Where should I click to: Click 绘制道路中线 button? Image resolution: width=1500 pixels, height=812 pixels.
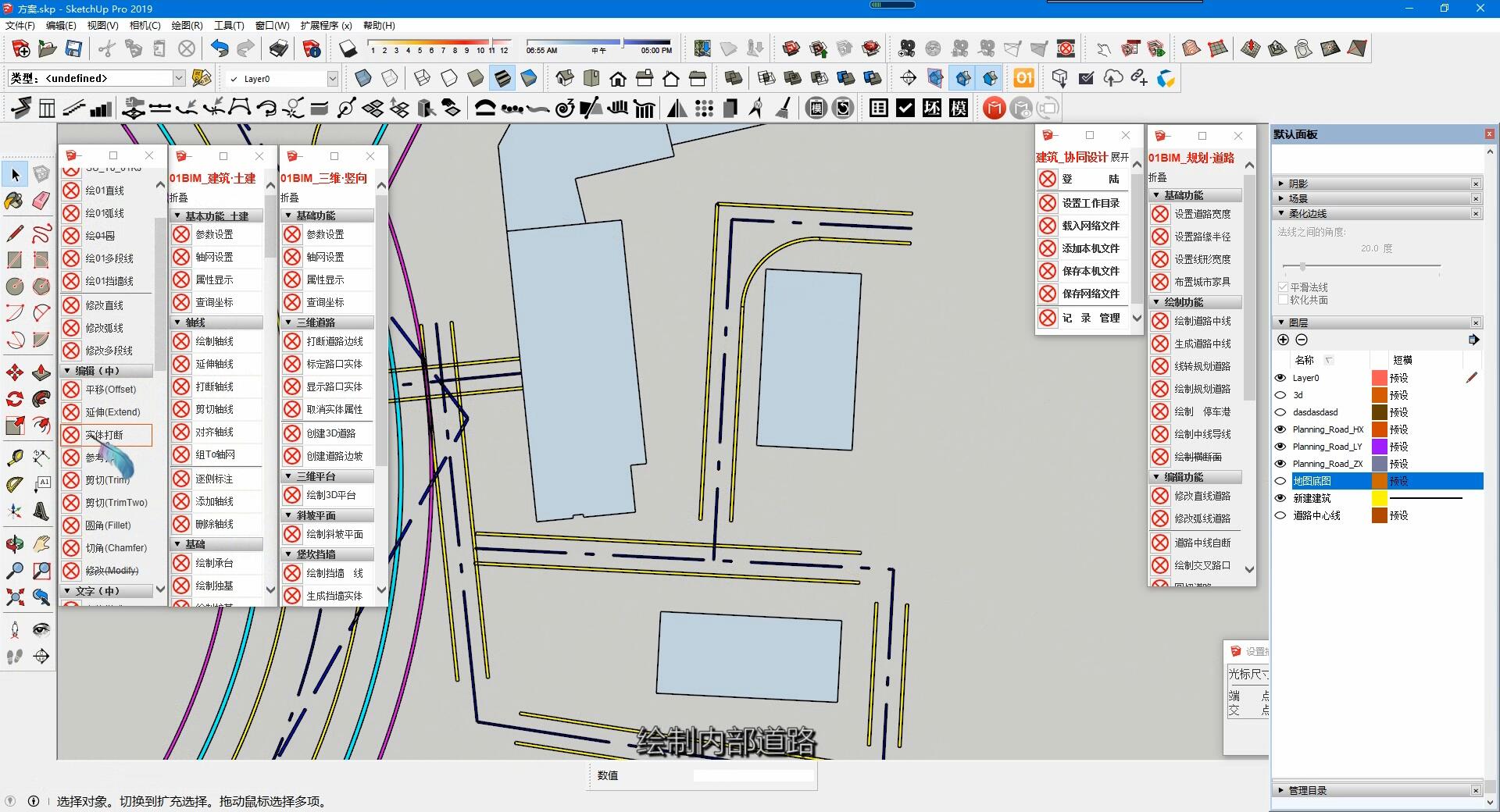tap(1196, 321)
